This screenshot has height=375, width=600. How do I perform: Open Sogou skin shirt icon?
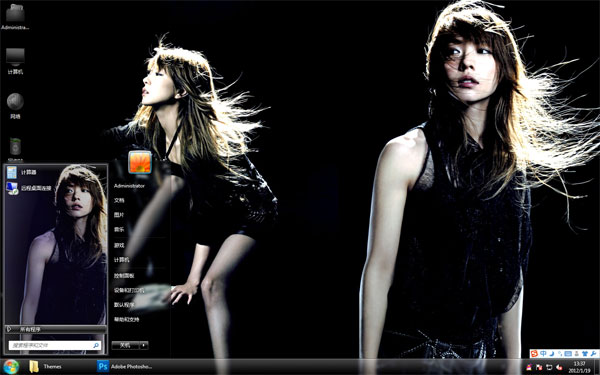click(585, 354)
